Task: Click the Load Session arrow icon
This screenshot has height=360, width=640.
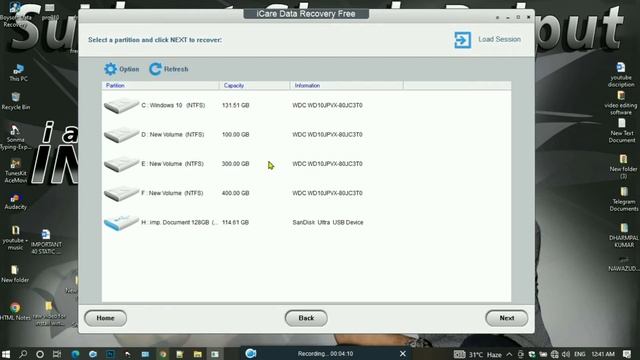Action: pos(462,40)
